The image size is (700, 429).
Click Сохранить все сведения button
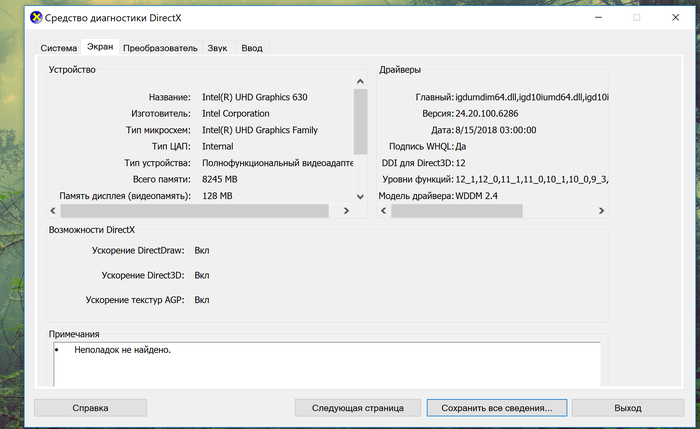pos(496,408)
